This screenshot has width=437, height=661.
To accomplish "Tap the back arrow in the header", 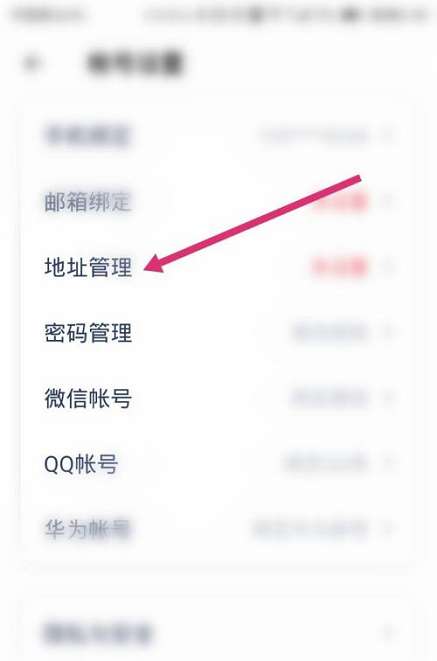I will (32, 63).
